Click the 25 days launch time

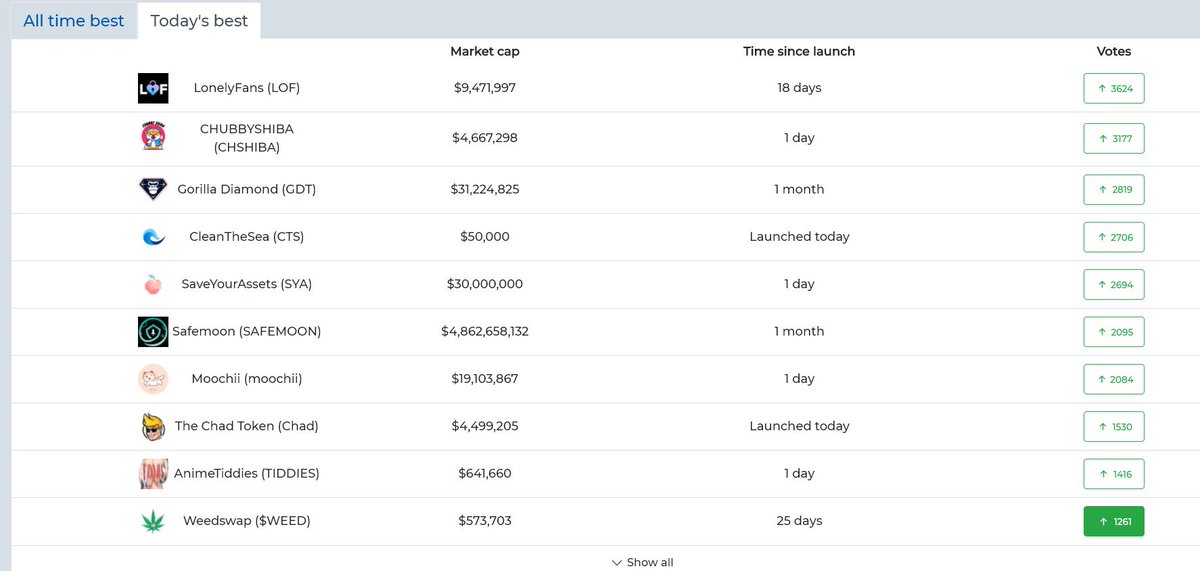pyautogui.click(x=799, y=521)
